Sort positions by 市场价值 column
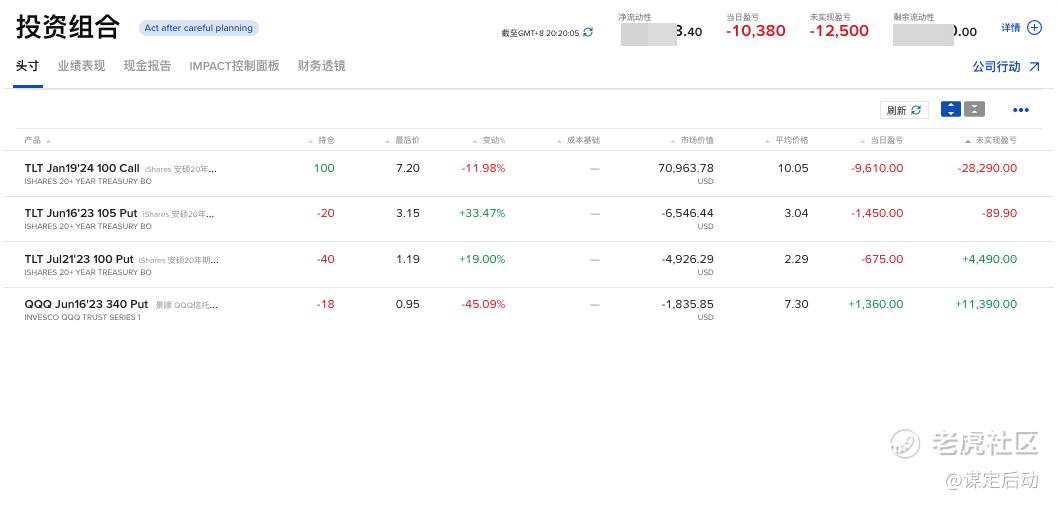The width and height of the screenshot is (1059, 505). (x=697, y=141)
